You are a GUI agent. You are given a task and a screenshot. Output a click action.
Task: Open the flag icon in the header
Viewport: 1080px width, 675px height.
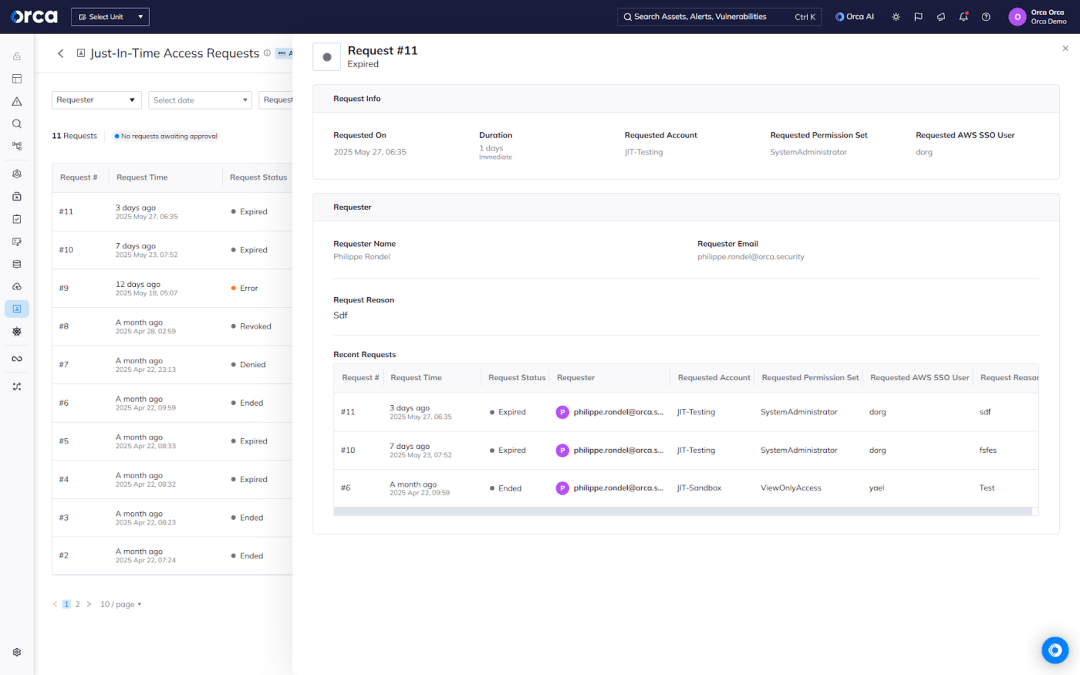[x=918, y=17]
